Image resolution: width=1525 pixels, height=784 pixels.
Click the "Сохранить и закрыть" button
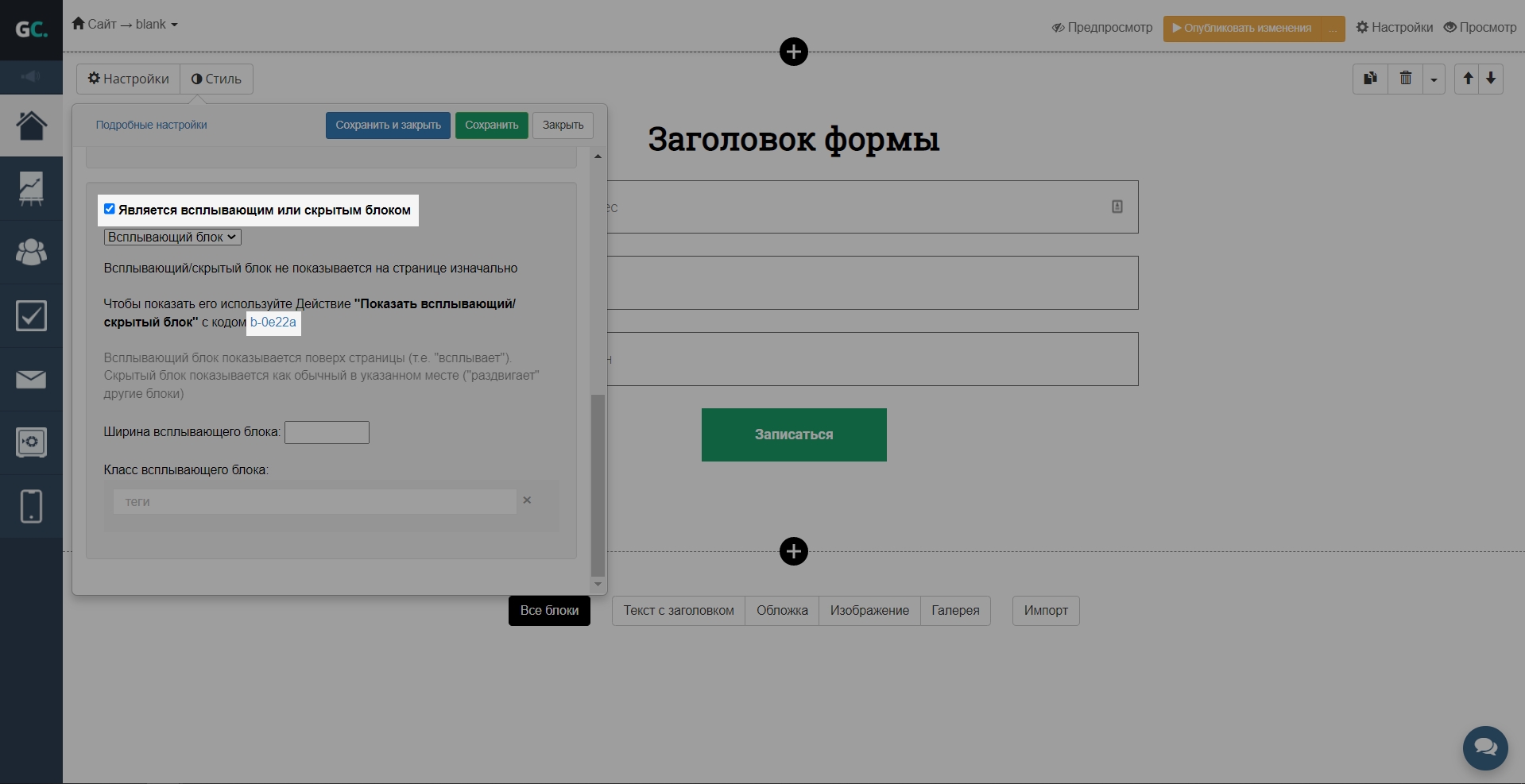coord(388,126)
